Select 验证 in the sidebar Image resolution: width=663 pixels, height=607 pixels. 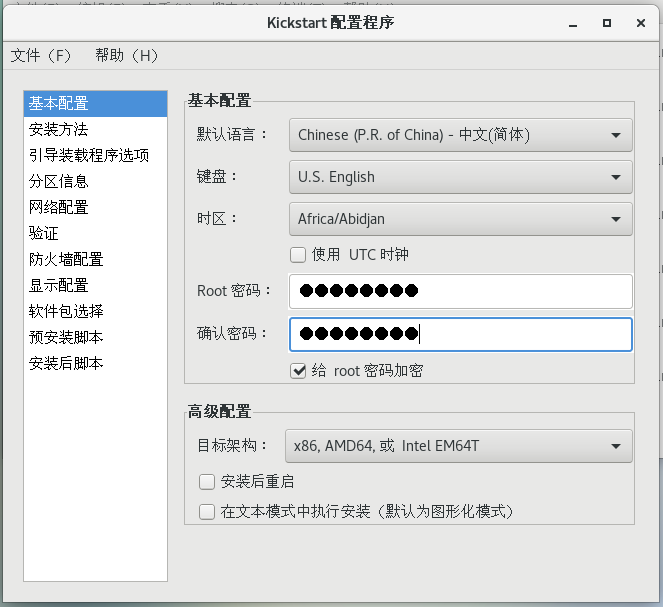[x=96, y=233]
